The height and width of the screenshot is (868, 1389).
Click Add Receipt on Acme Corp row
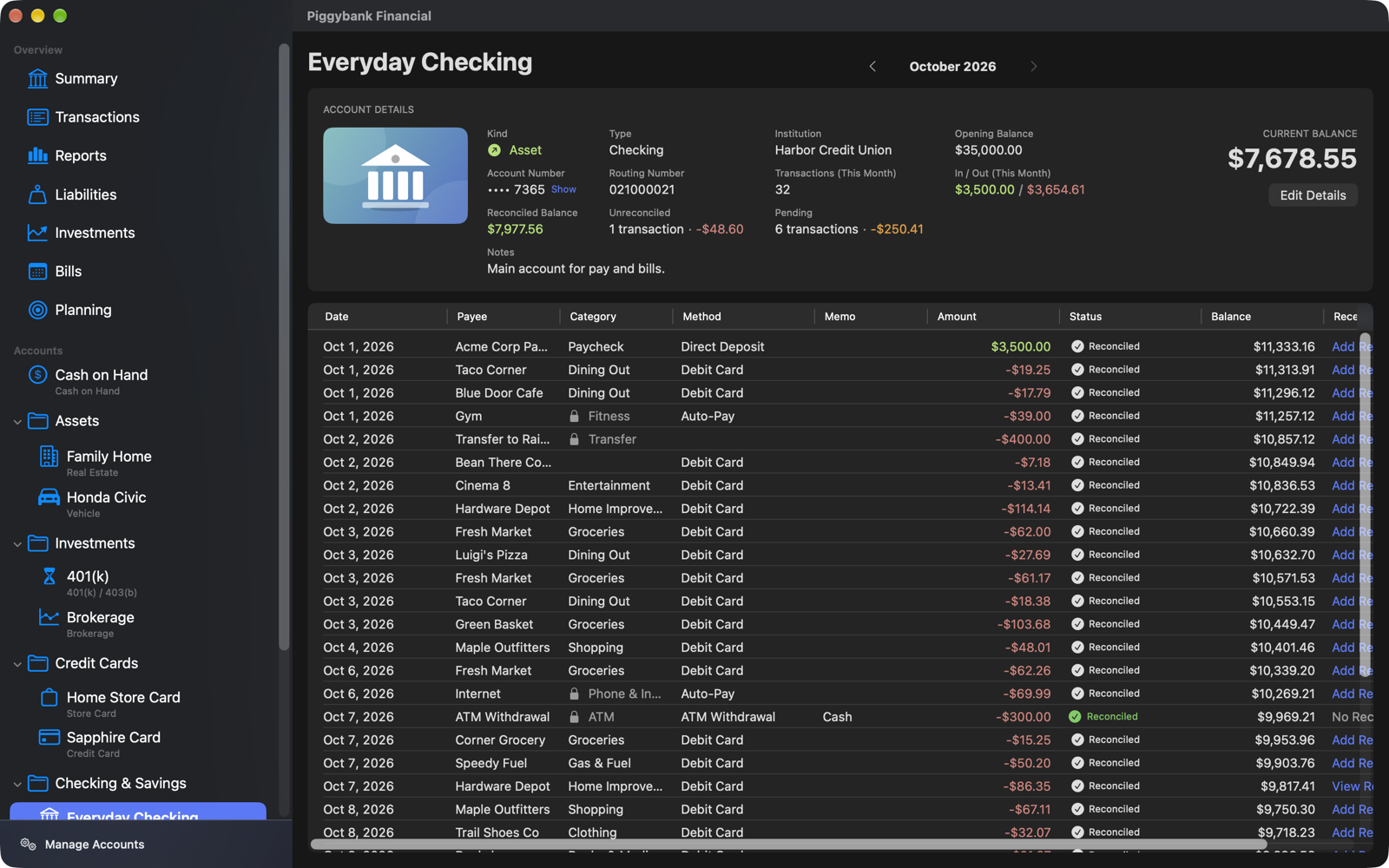coord(1352,346)
